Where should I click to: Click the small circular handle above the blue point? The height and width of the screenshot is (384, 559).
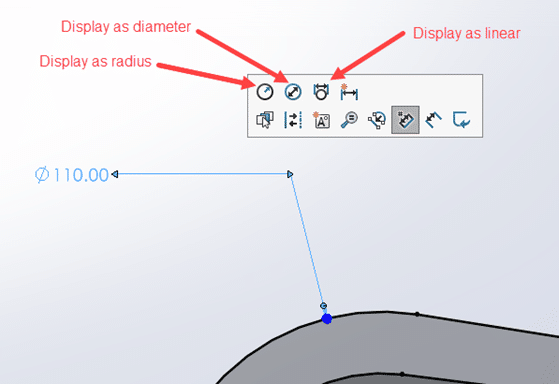click(x=323, y=306)
